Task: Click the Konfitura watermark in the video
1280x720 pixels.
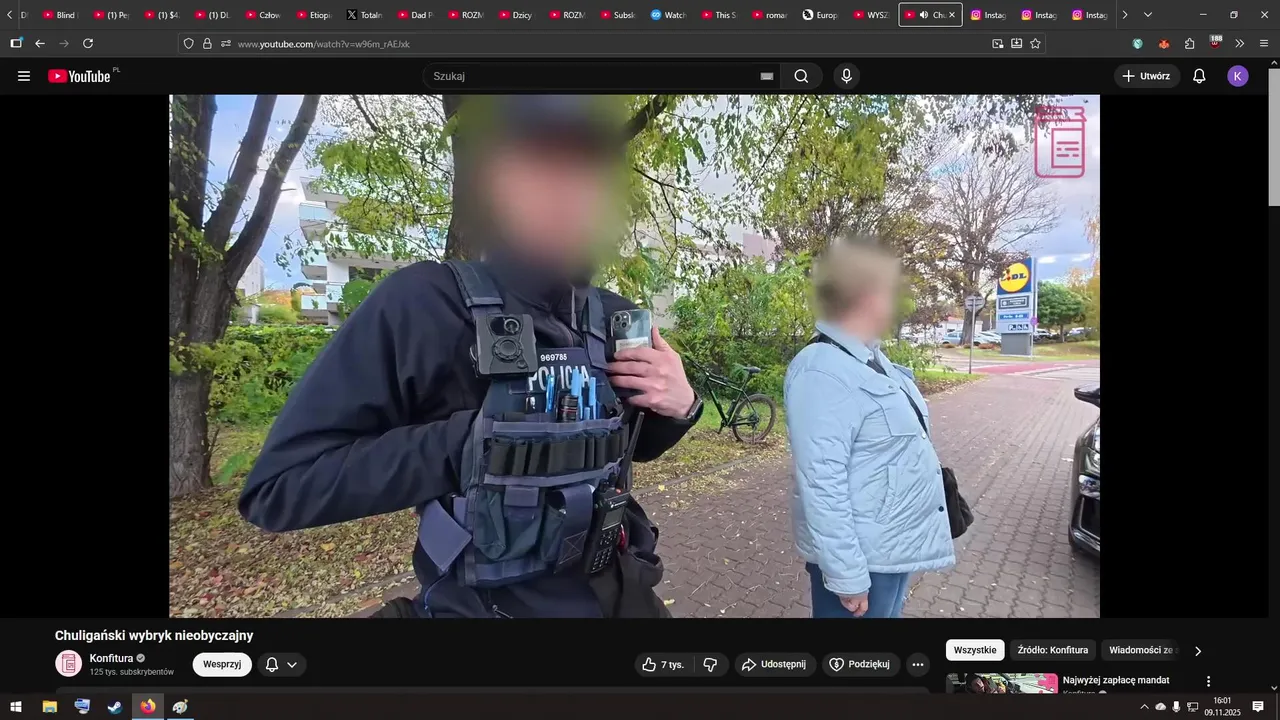Action: click(1060, 142)
